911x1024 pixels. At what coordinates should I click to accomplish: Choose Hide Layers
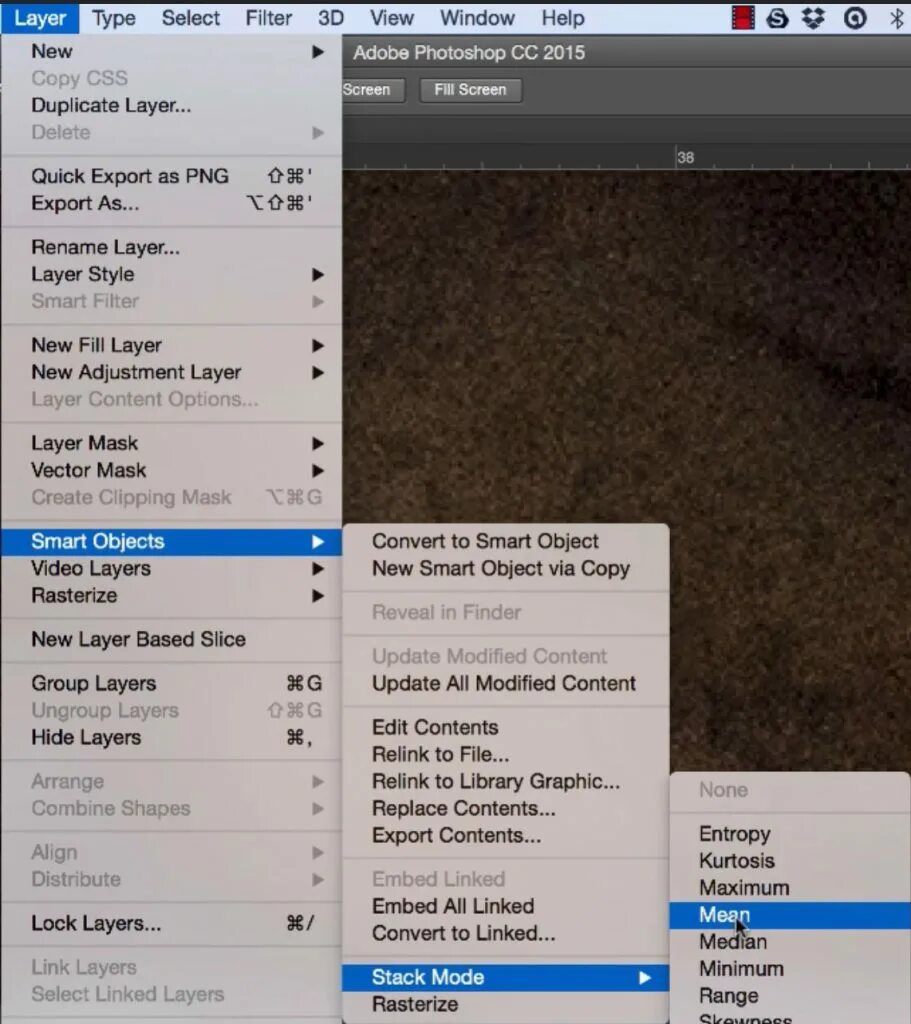171,737
